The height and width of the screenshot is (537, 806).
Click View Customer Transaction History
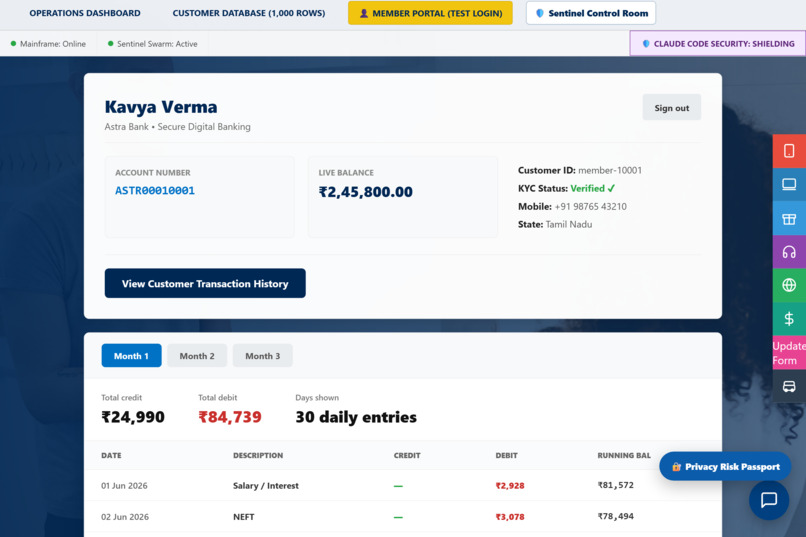pos(205,284)
